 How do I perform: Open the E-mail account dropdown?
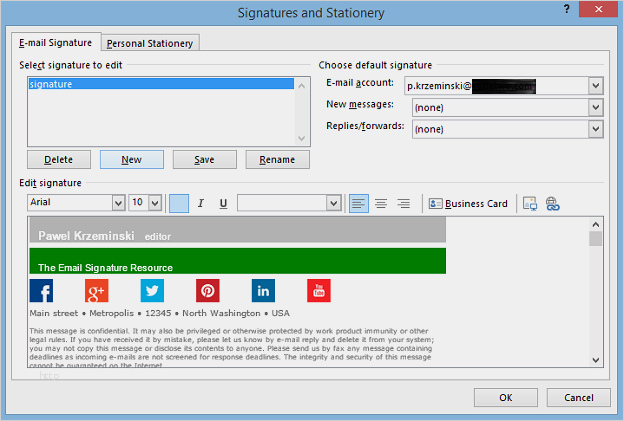tap(595, 86)
